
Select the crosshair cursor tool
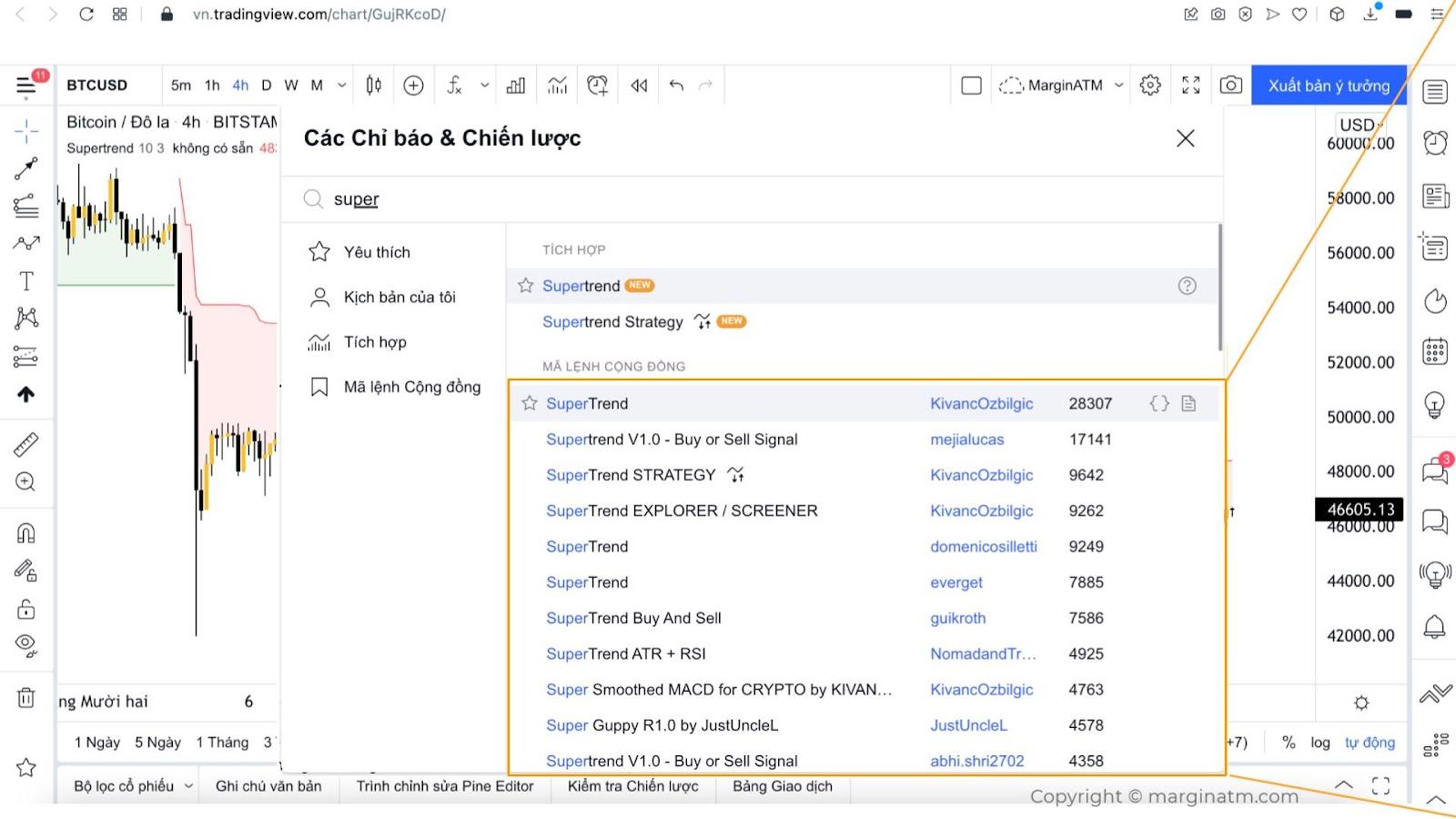(x=26, y=132)
